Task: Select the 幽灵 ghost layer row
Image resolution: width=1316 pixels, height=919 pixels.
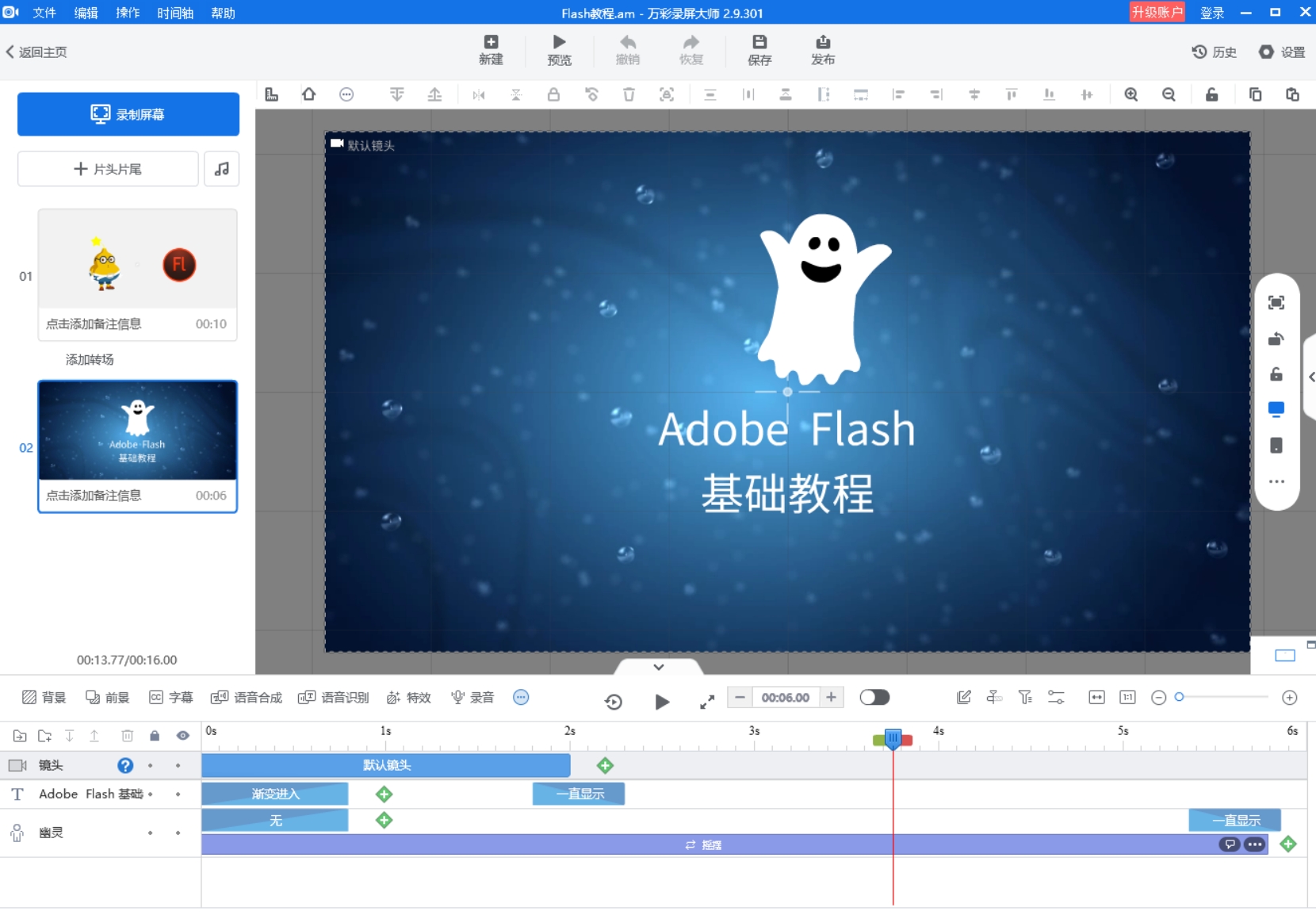Action: [101, 833]
